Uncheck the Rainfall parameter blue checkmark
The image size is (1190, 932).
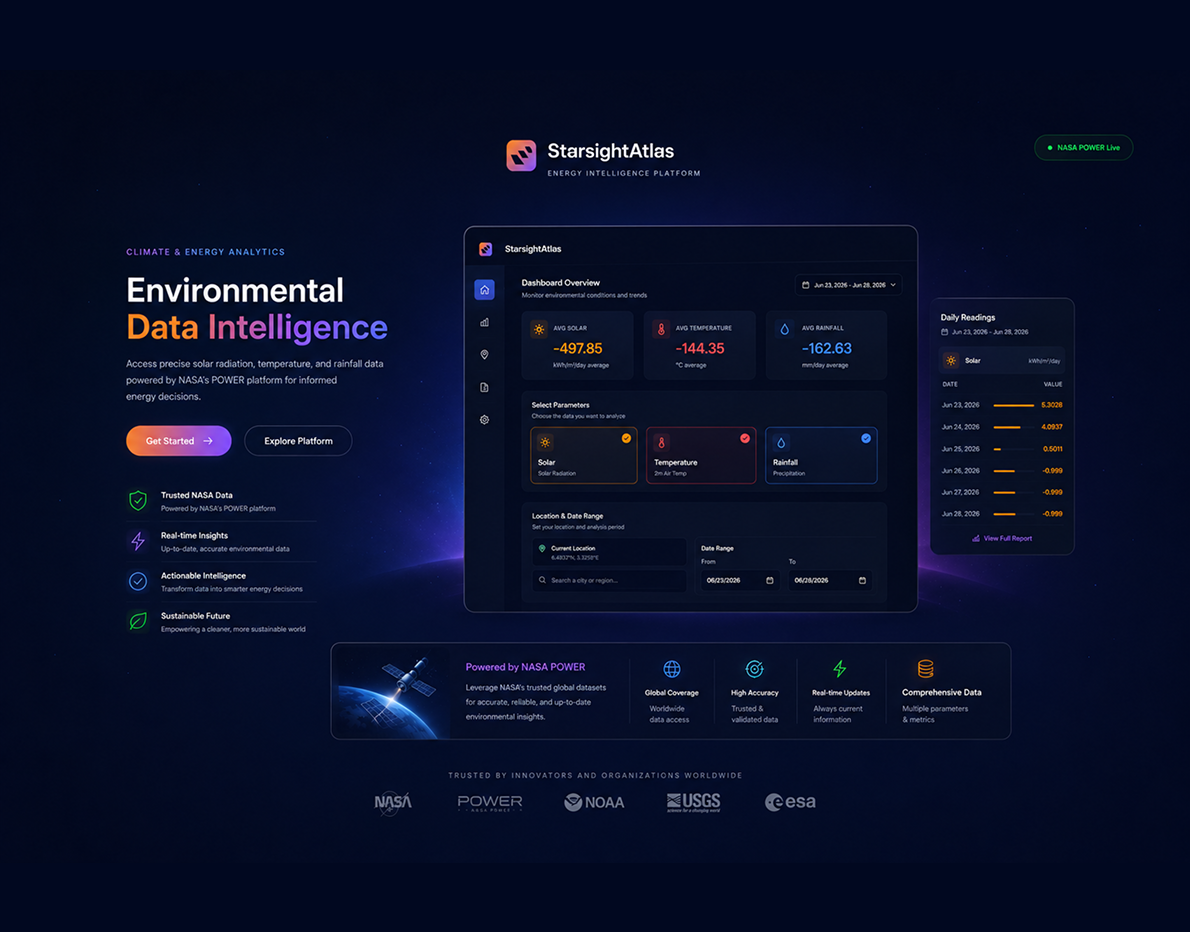pyautogui.click(x=866, y=439)
